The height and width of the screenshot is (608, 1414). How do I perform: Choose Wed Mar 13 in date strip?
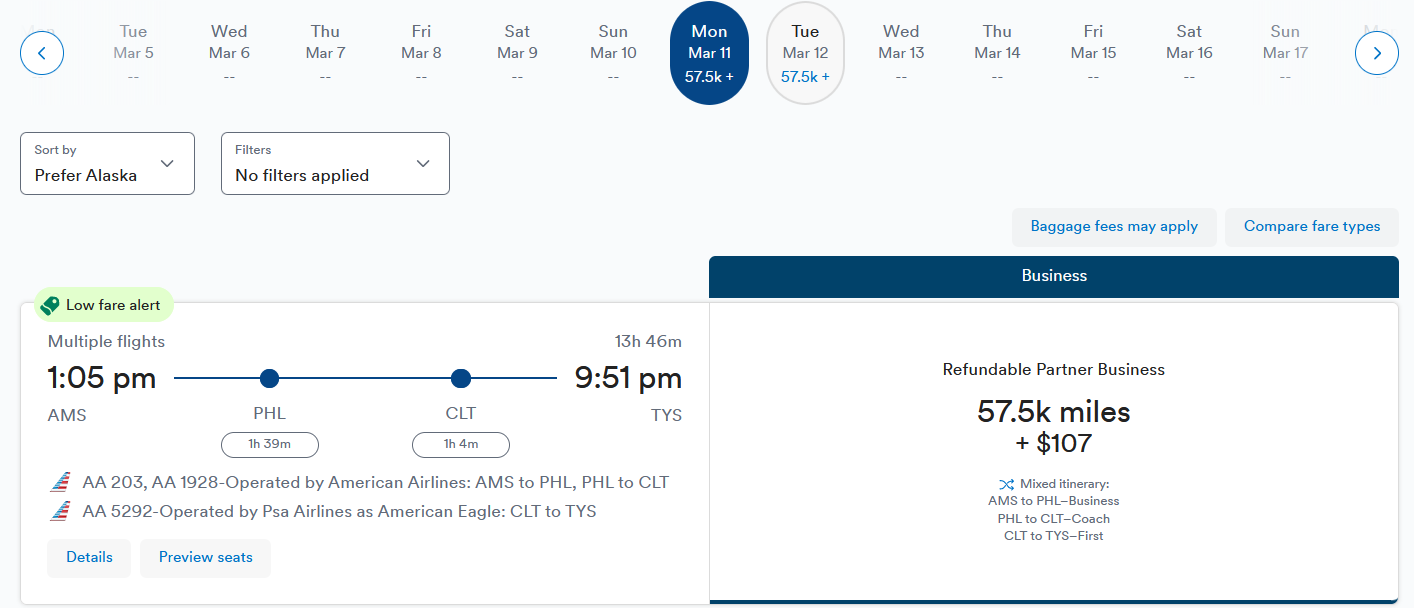(x=901, y=53)
